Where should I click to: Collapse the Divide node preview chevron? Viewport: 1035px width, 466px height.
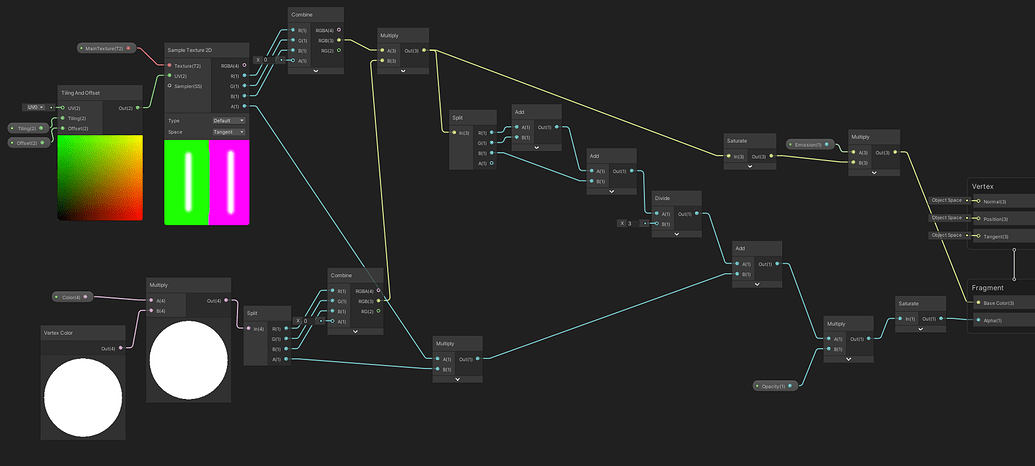pyautogui.click(x=677, y=236)
